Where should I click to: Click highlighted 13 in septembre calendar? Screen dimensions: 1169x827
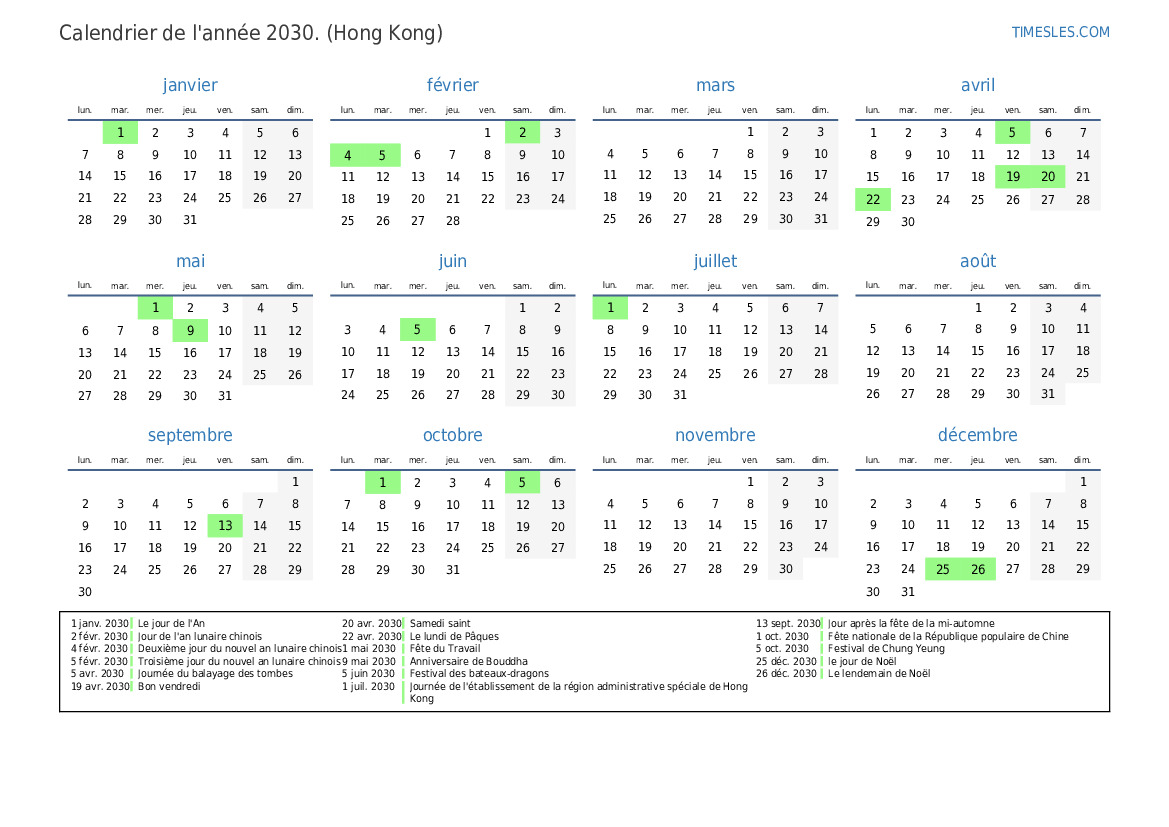[x=225, y=526]
